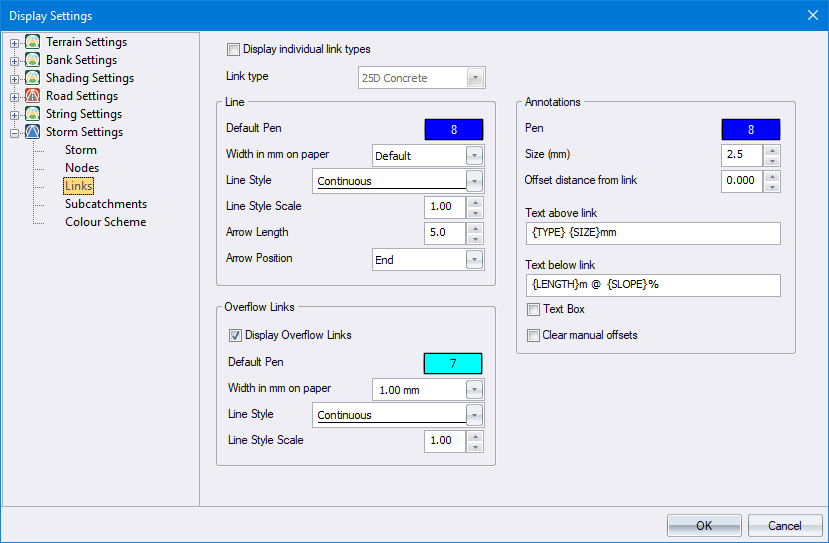Screen dimensions: 829x543
Task: Select Colour Scheme in the settings tree
Action: pyautogui.click(x=106, y=222)
